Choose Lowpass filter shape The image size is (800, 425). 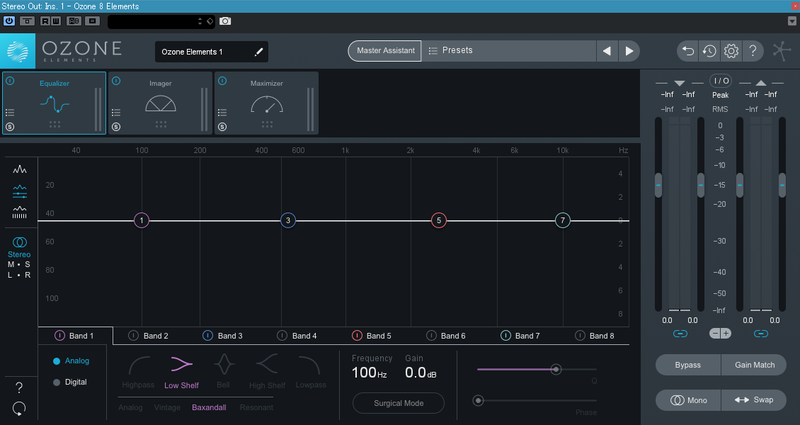tap(310, 372)
